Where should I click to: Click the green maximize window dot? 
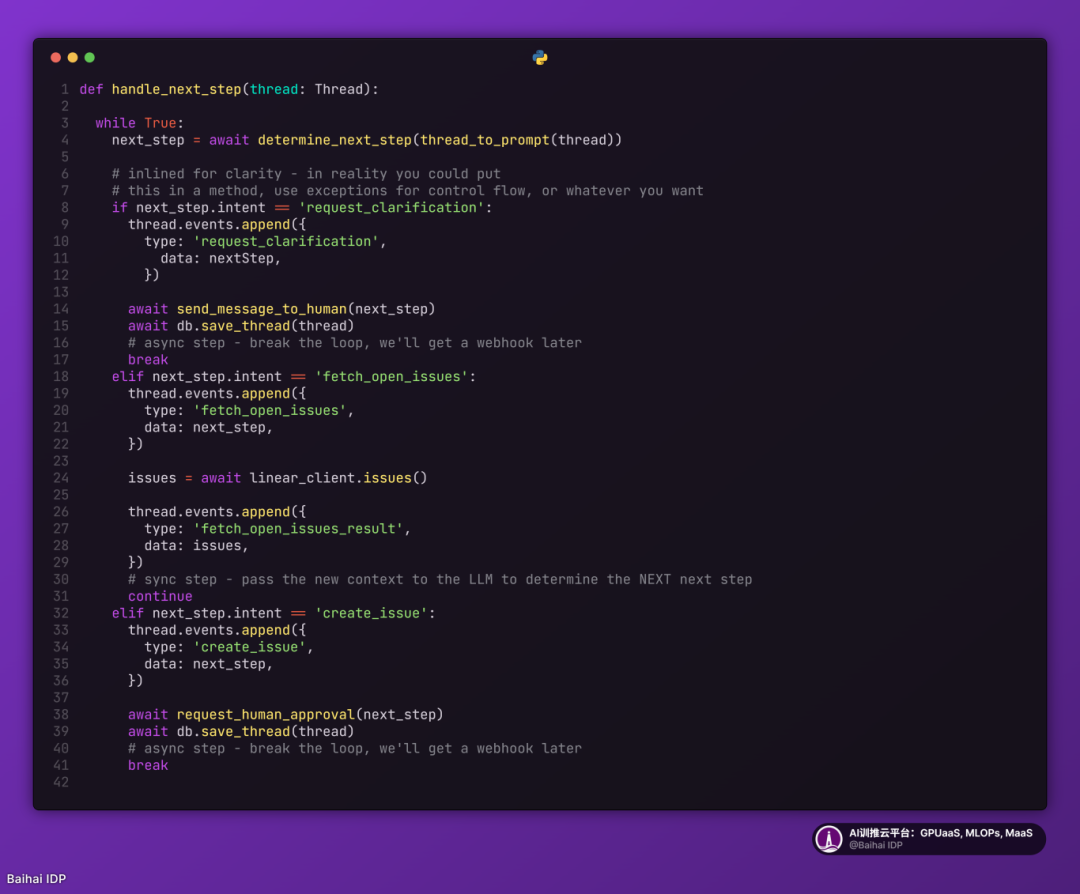click(x=90, y=58)
